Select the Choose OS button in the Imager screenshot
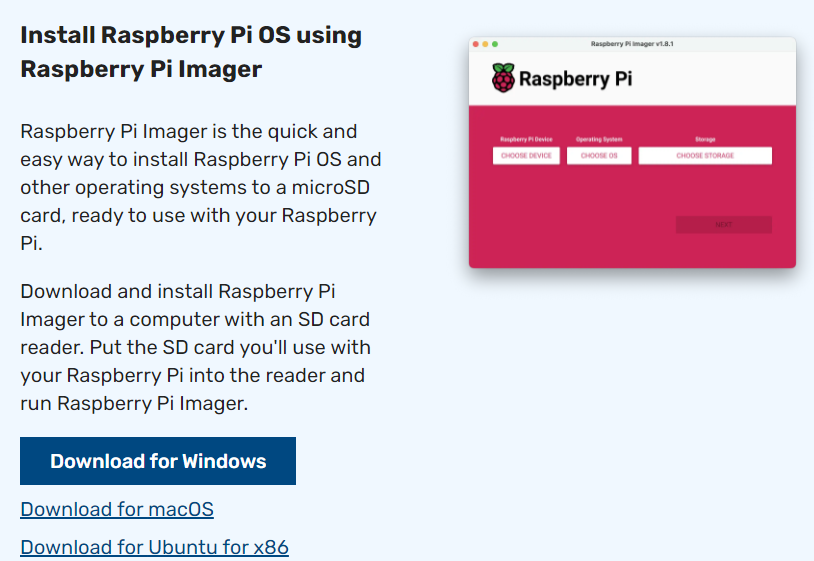The height and width of the screenshot is (561, 814). pos(599,156)
